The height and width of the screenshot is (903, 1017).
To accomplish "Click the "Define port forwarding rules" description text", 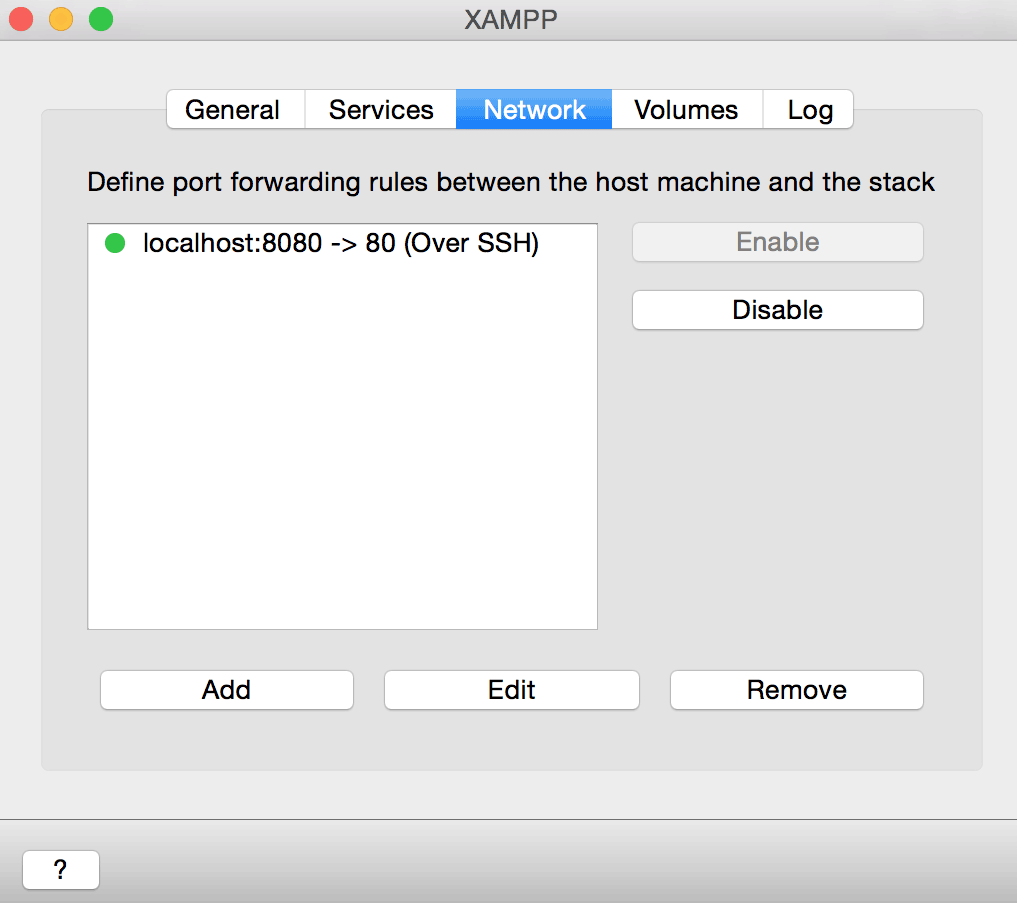I will click(510, 182).
